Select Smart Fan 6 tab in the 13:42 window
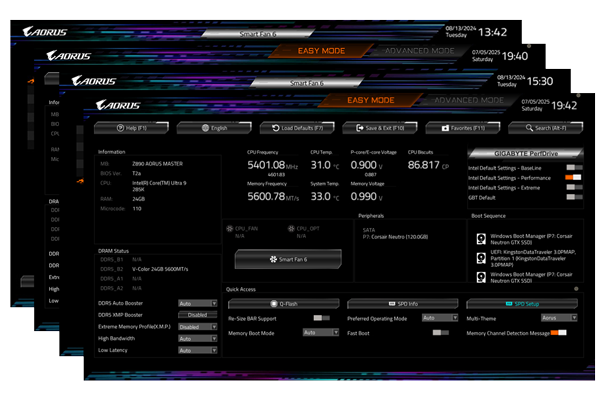The width and height of the screenshot is (605, 400). [x=258, y=34]
